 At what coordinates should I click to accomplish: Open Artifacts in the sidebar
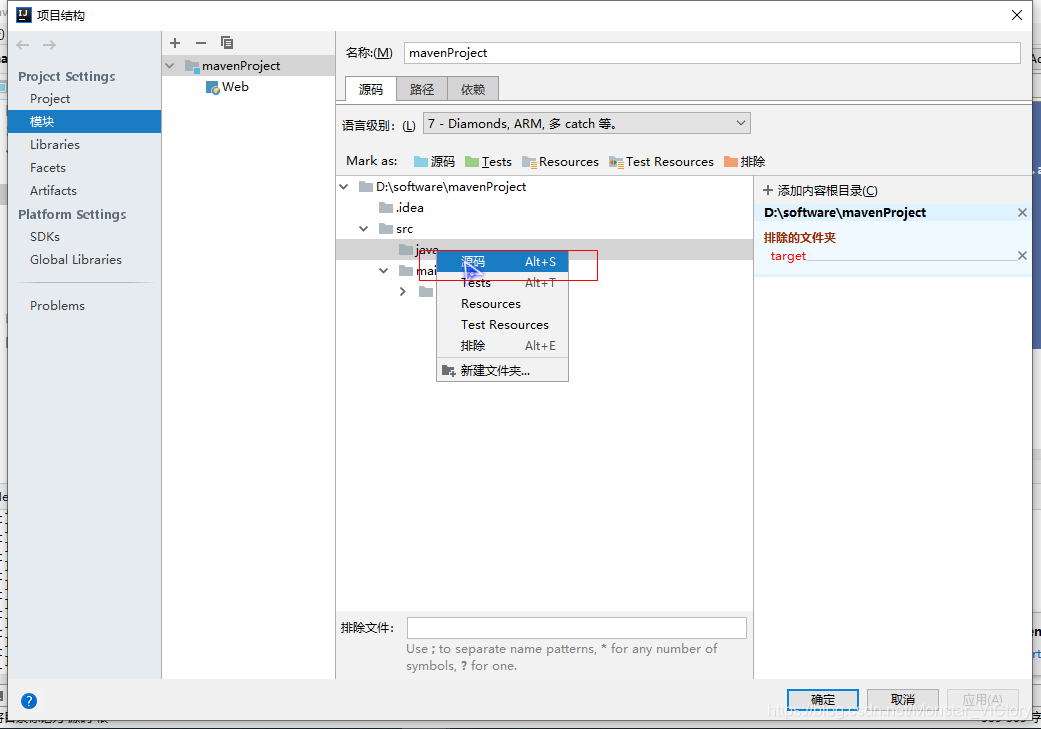[53, 191]
